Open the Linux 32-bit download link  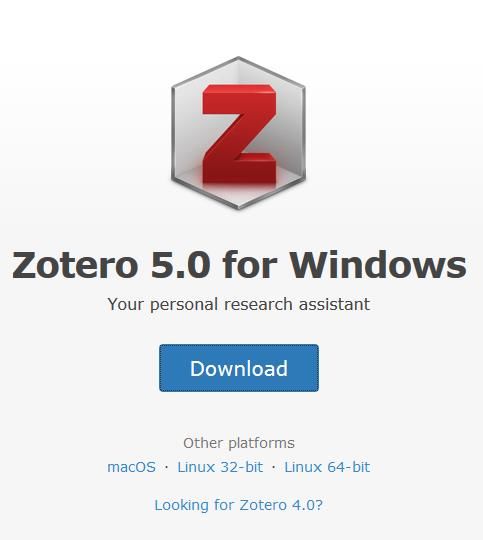220,467
